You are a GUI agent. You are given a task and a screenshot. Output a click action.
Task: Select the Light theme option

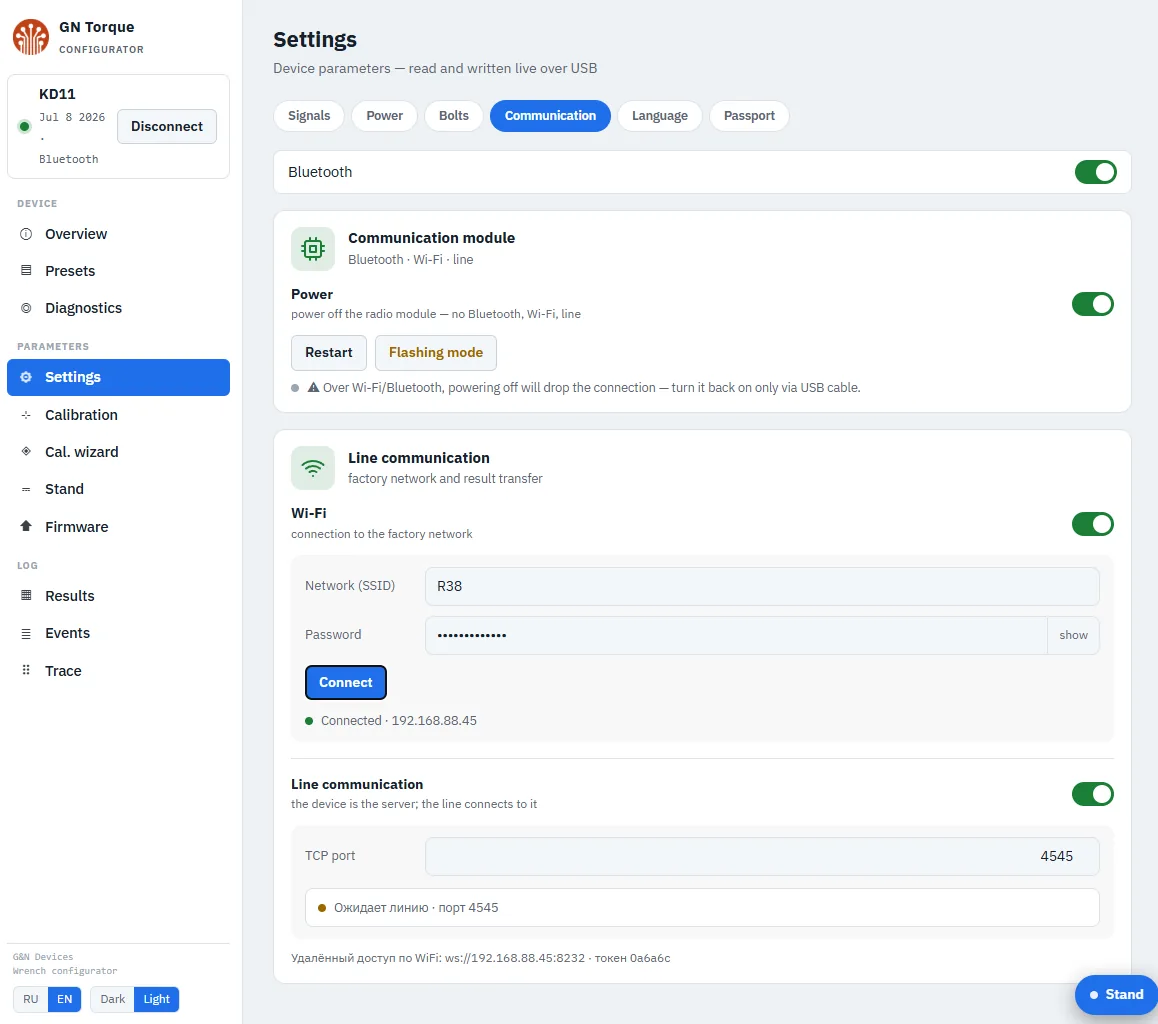coord(157,999)
